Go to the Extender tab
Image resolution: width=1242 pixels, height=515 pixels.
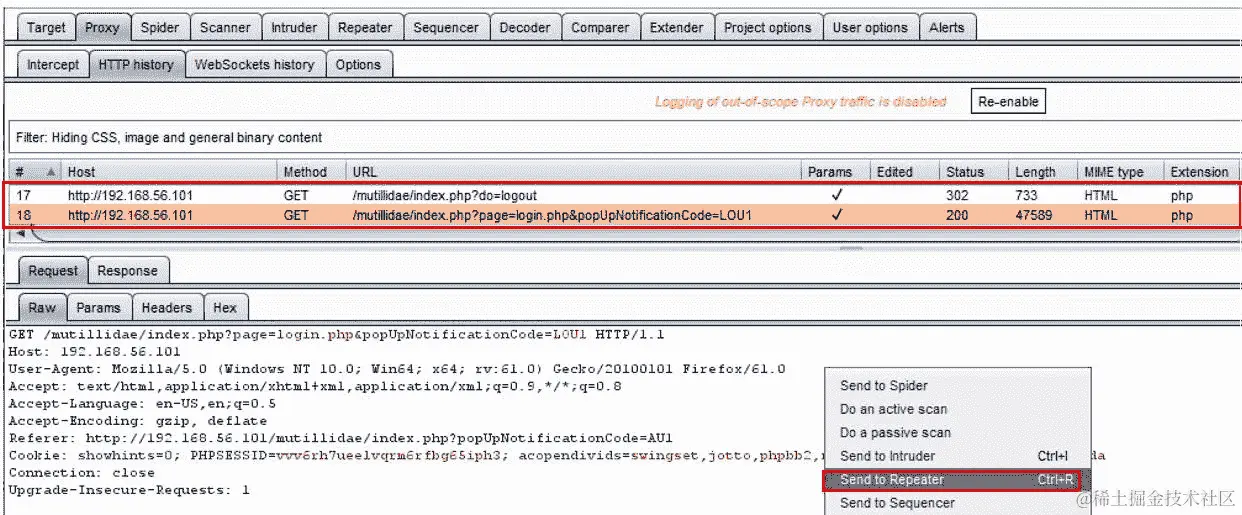(x=677, y=27)
